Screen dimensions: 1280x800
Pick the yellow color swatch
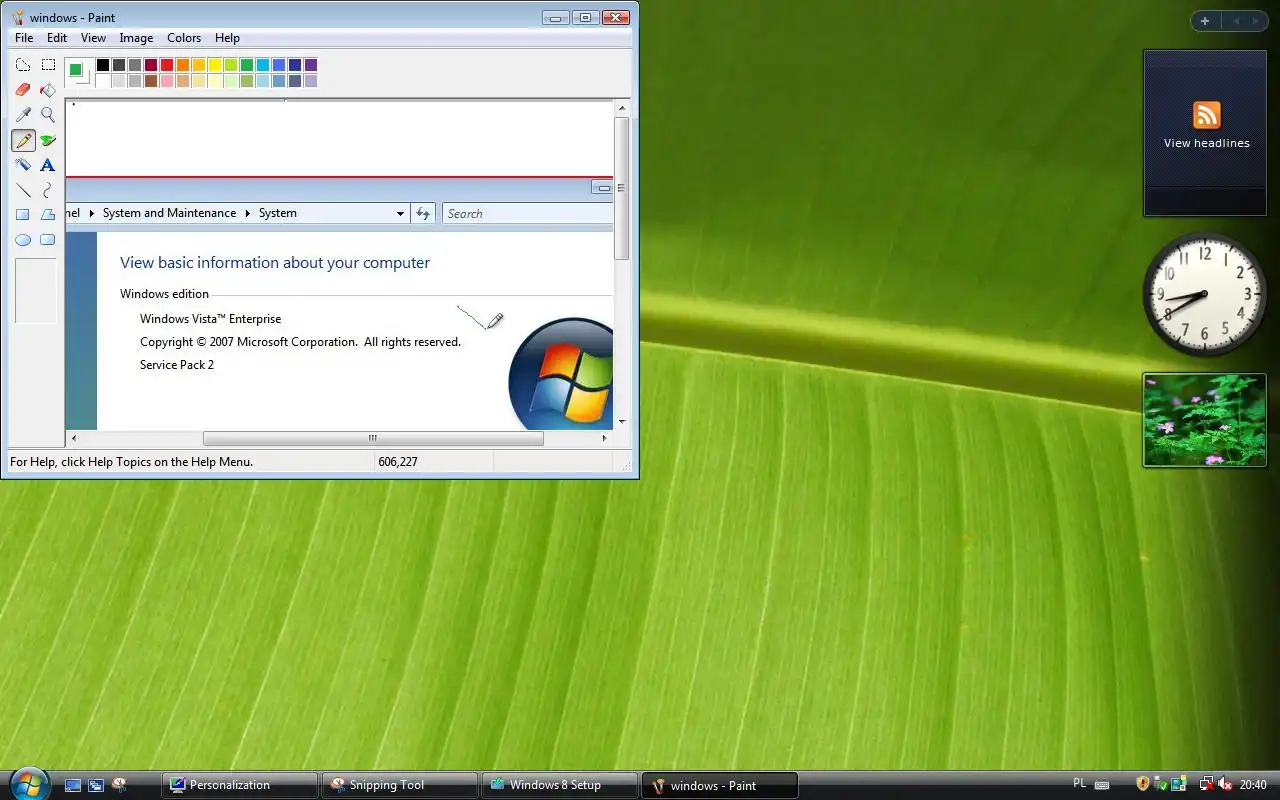coord(215,65)
